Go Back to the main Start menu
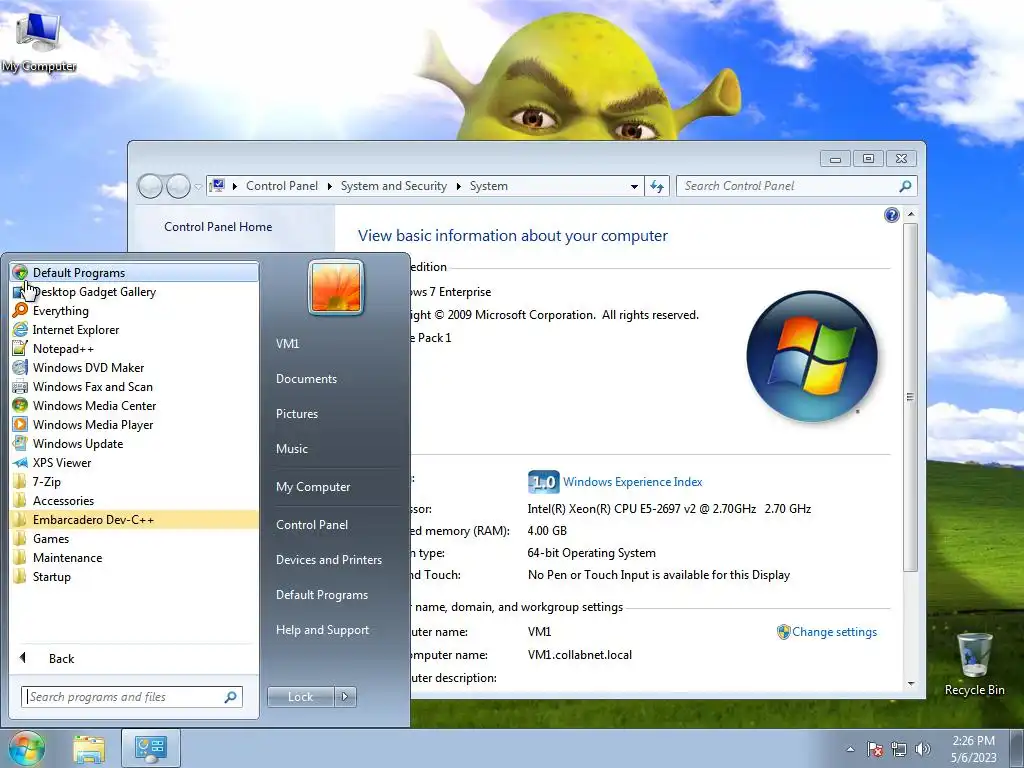This screenshot has width=1024, height=768. (x=134, y=658)
